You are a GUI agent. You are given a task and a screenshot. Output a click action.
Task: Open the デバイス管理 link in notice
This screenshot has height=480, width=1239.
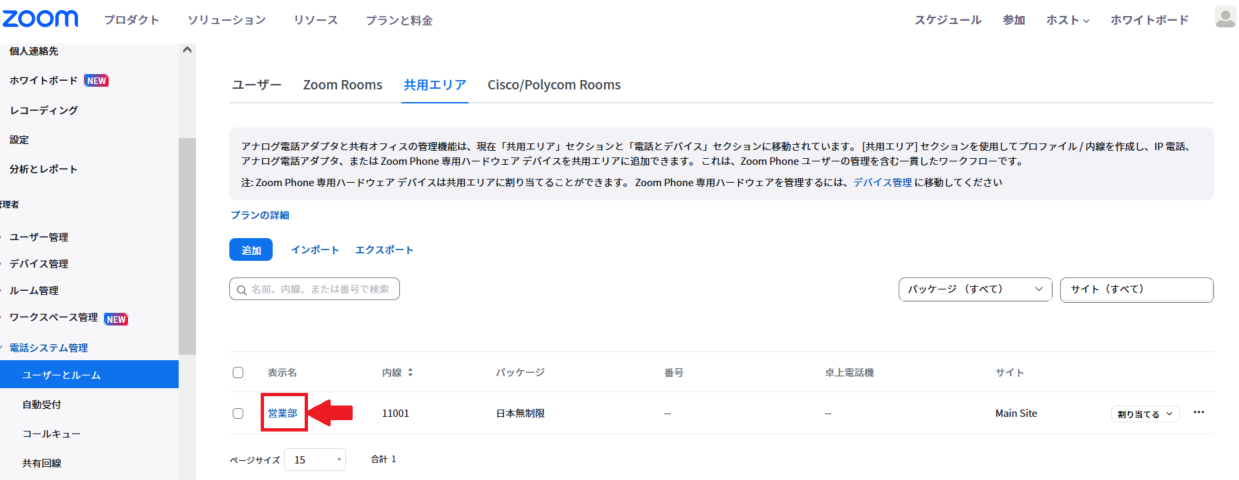pos(882,183)
